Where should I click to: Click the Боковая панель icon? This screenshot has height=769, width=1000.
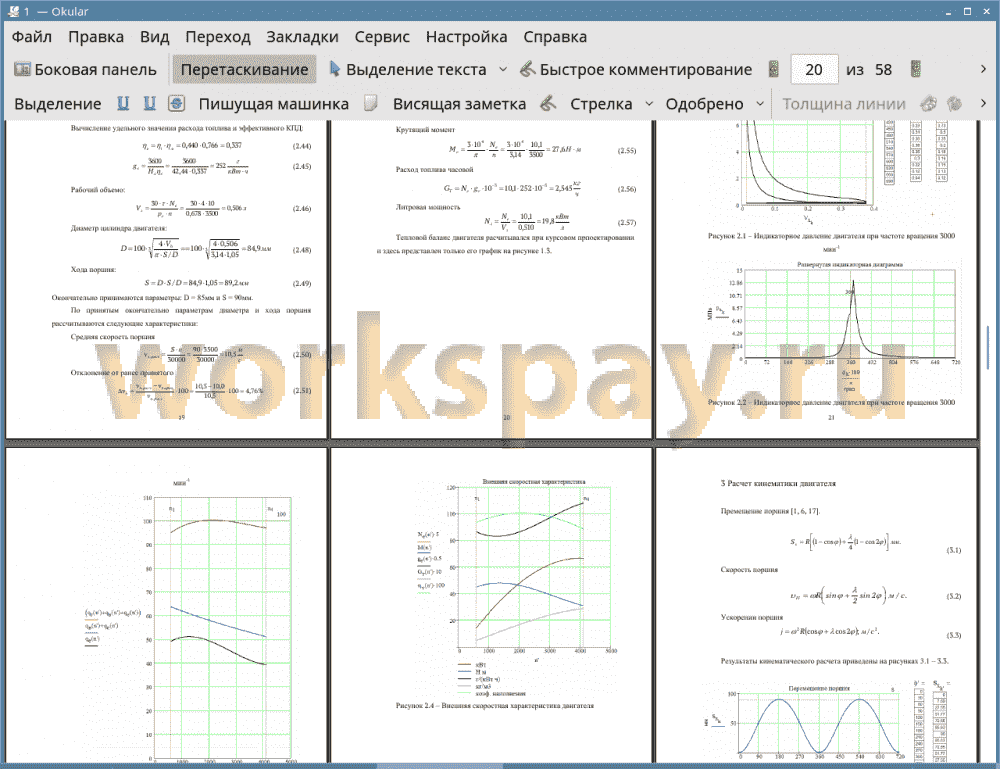point(22,69)
